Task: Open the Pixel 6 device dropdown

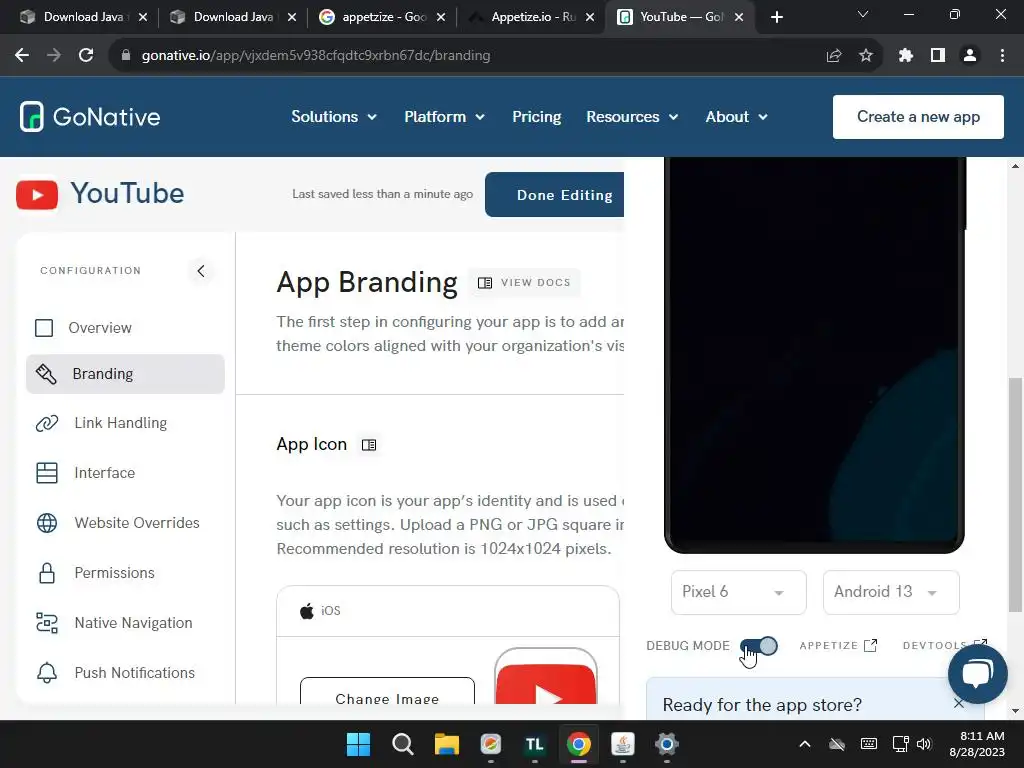Action: 739,592
